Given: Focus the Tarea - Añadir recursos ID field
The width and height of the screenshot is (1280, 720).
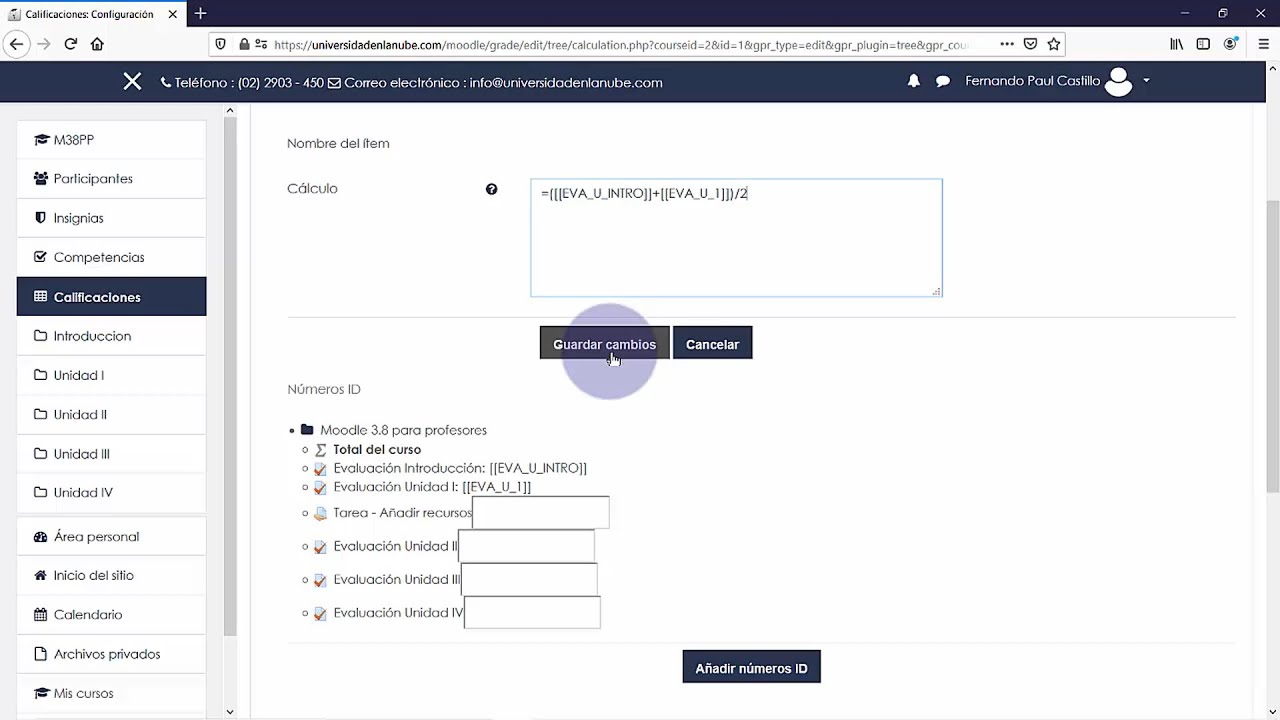Looking at the screenshot, I should coord(540,513).
